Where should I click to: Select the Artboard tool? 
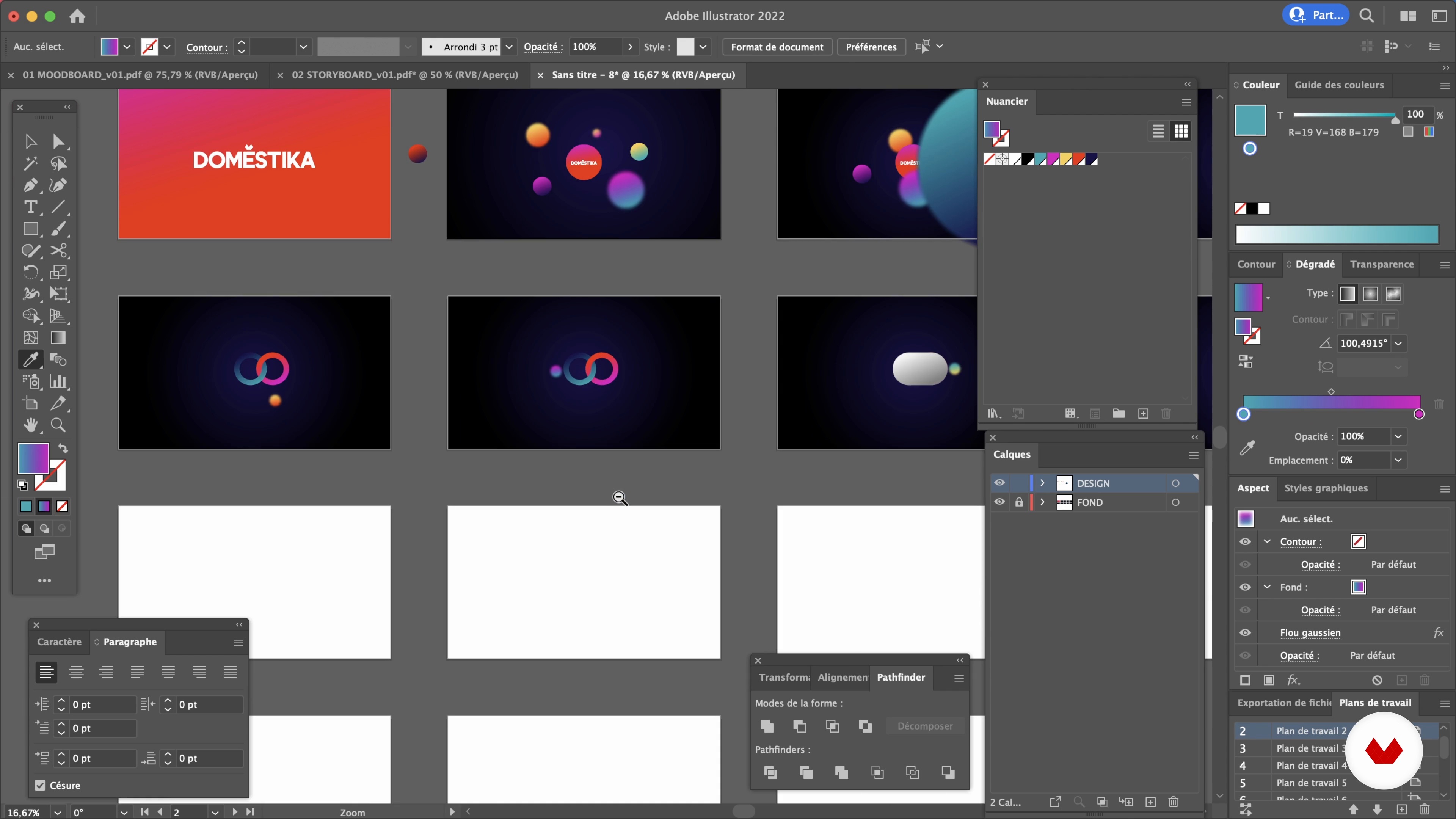30,403
